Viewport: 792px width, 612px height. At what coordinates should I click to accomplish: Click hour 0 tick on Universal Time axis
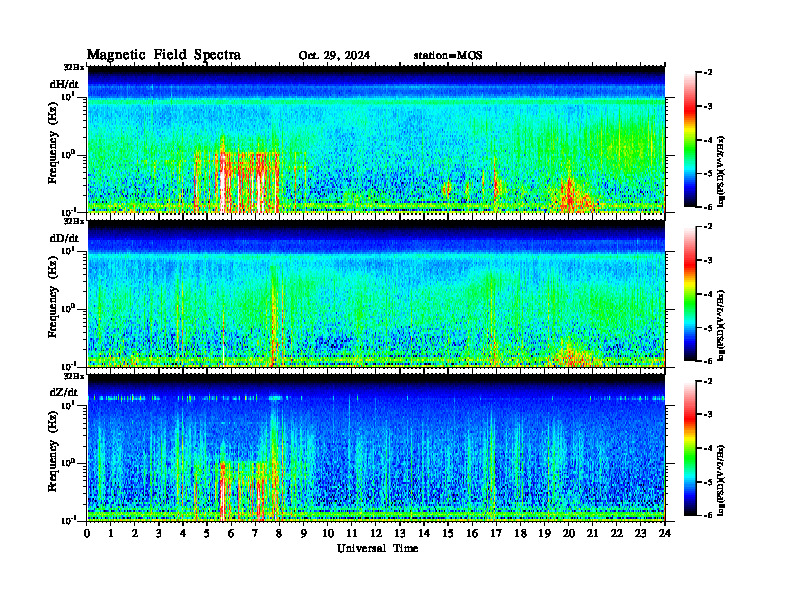point(87,534)
